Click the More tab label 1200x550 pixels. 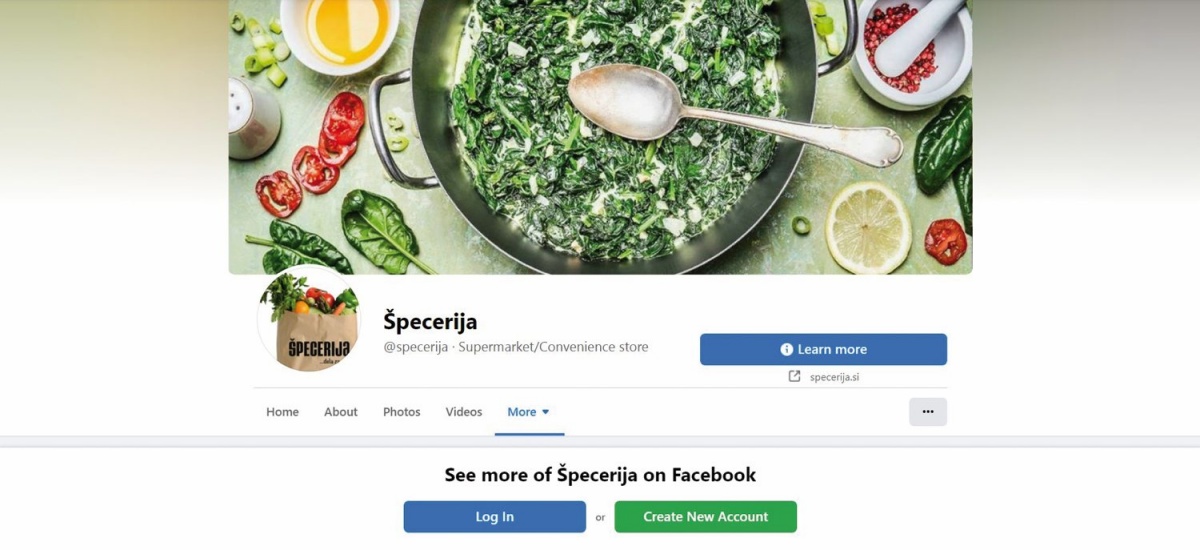522,412
